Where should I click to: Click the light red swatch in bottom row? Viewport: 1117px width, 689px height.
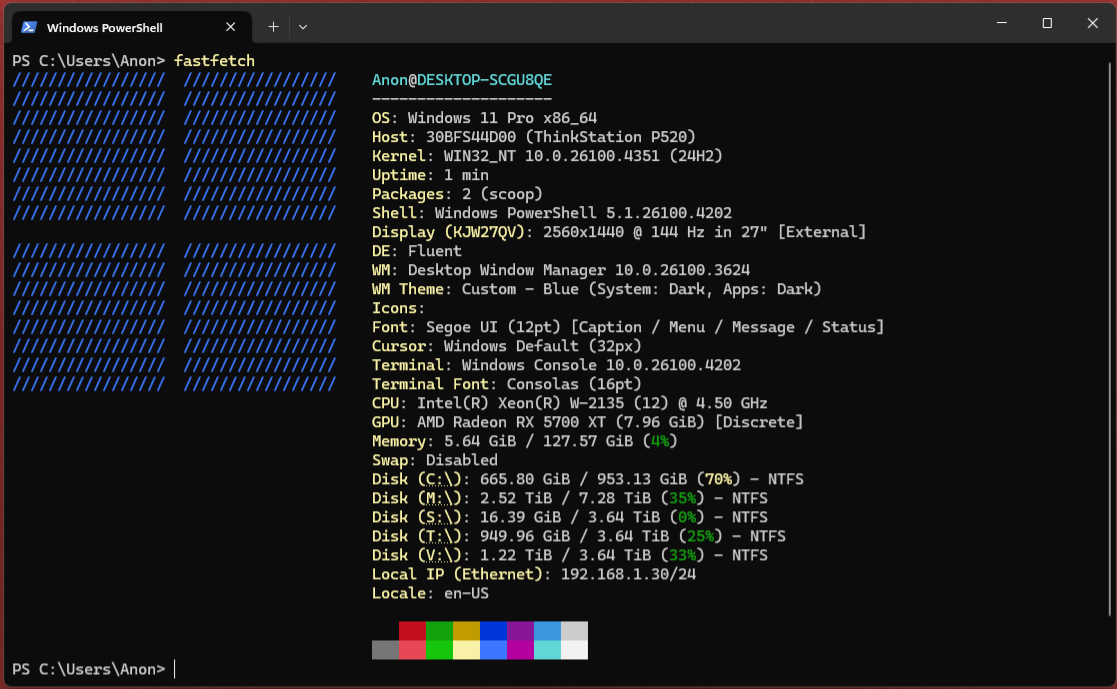click(x=412, y=650)
